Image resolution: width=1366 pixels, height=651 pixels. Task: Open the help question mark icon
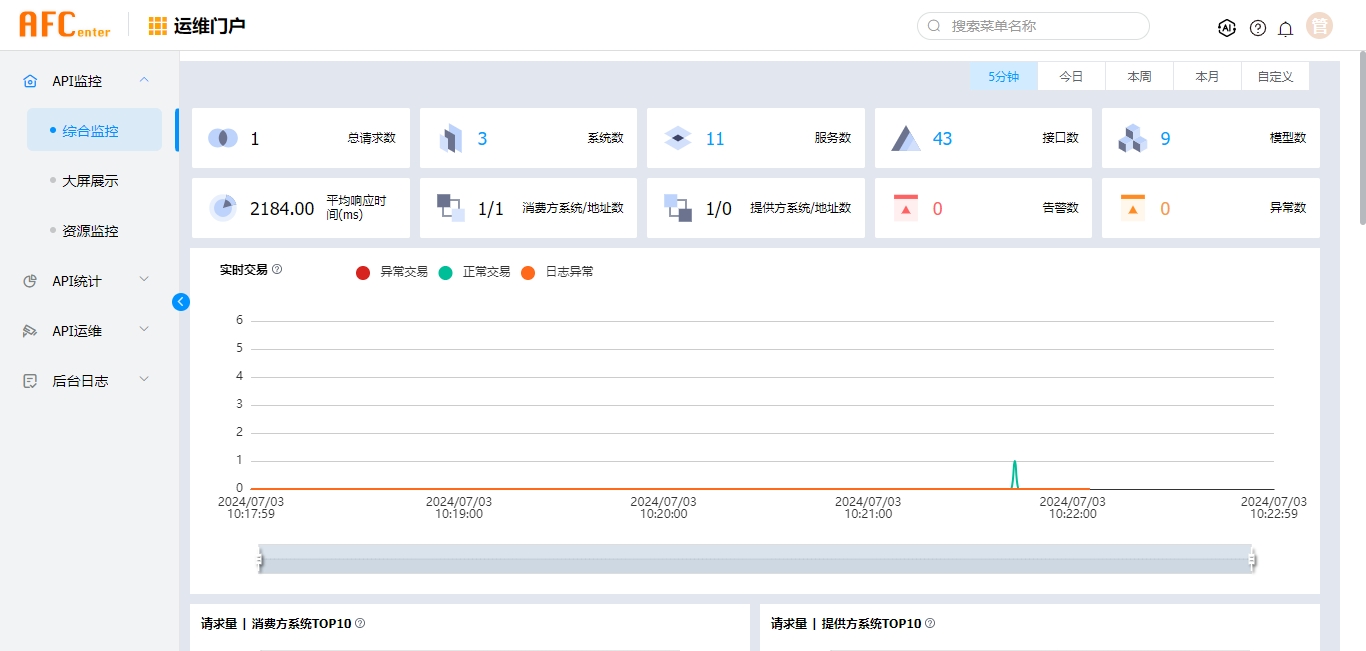click(1258, 28)
